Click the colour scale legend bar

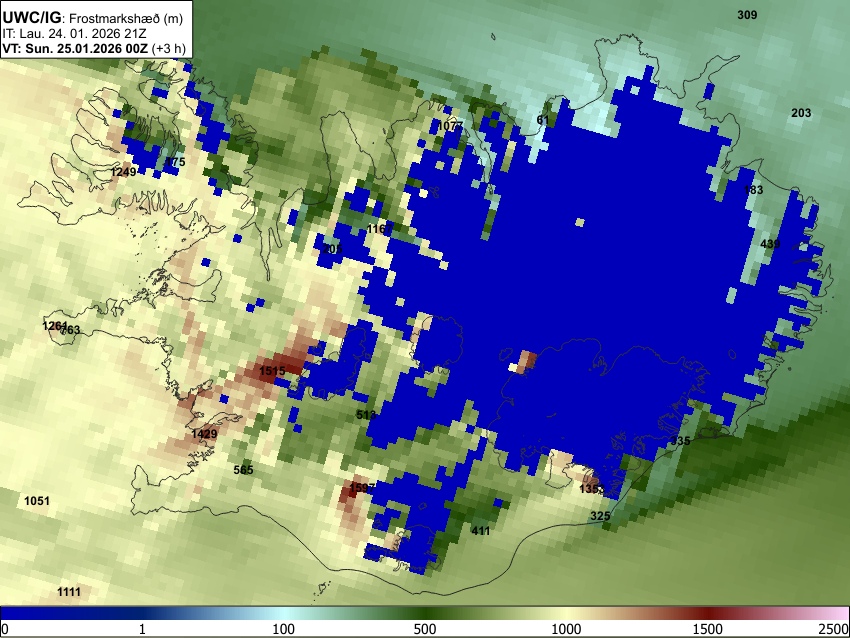tap(425, 613)
